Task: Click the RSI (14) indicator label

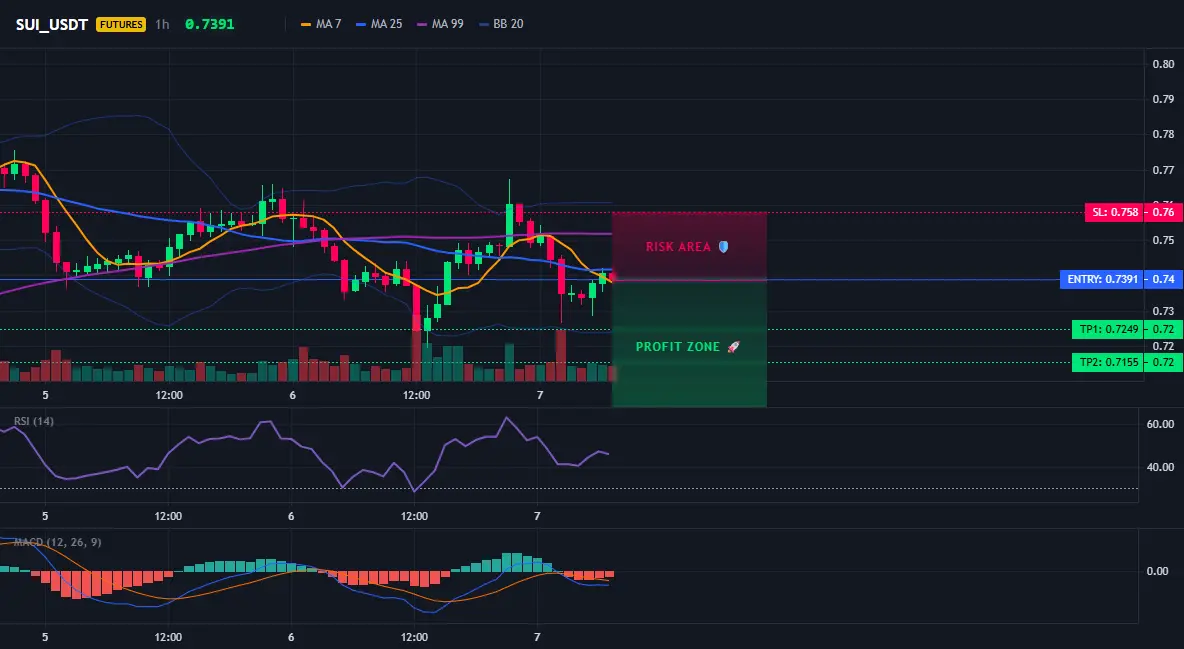Action: (x=34, y=421)
